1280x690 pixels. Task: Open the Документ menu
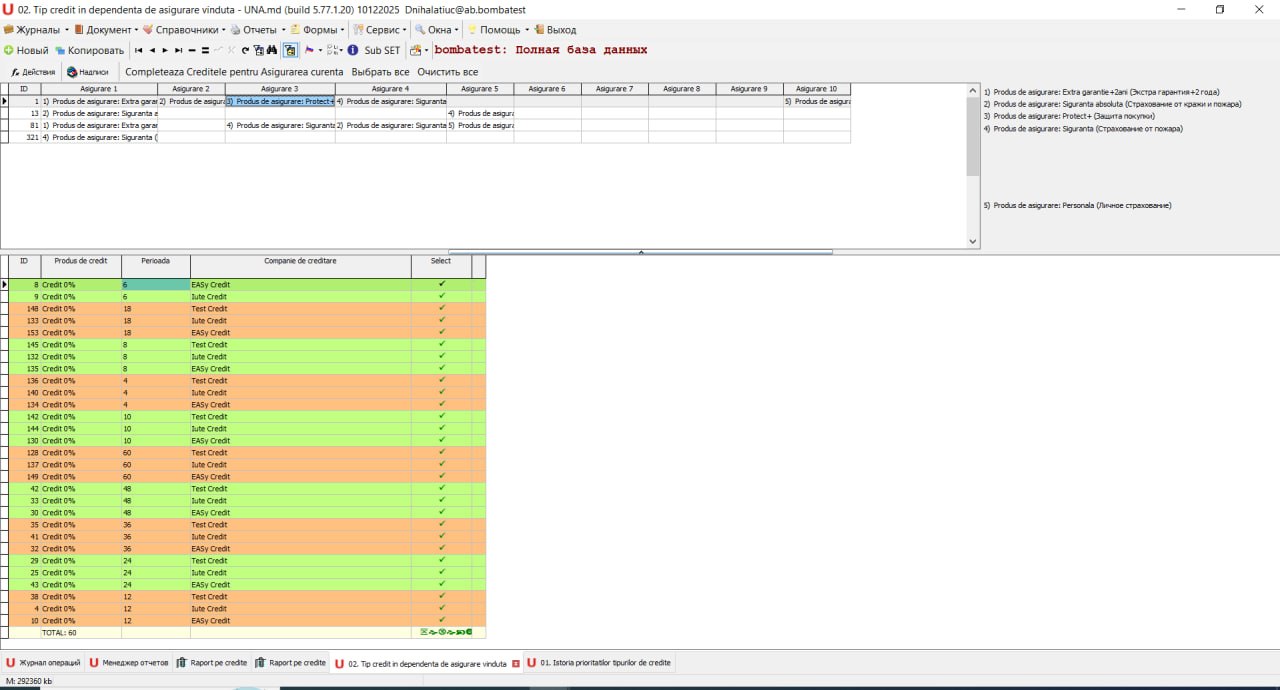tap(105, 30)
